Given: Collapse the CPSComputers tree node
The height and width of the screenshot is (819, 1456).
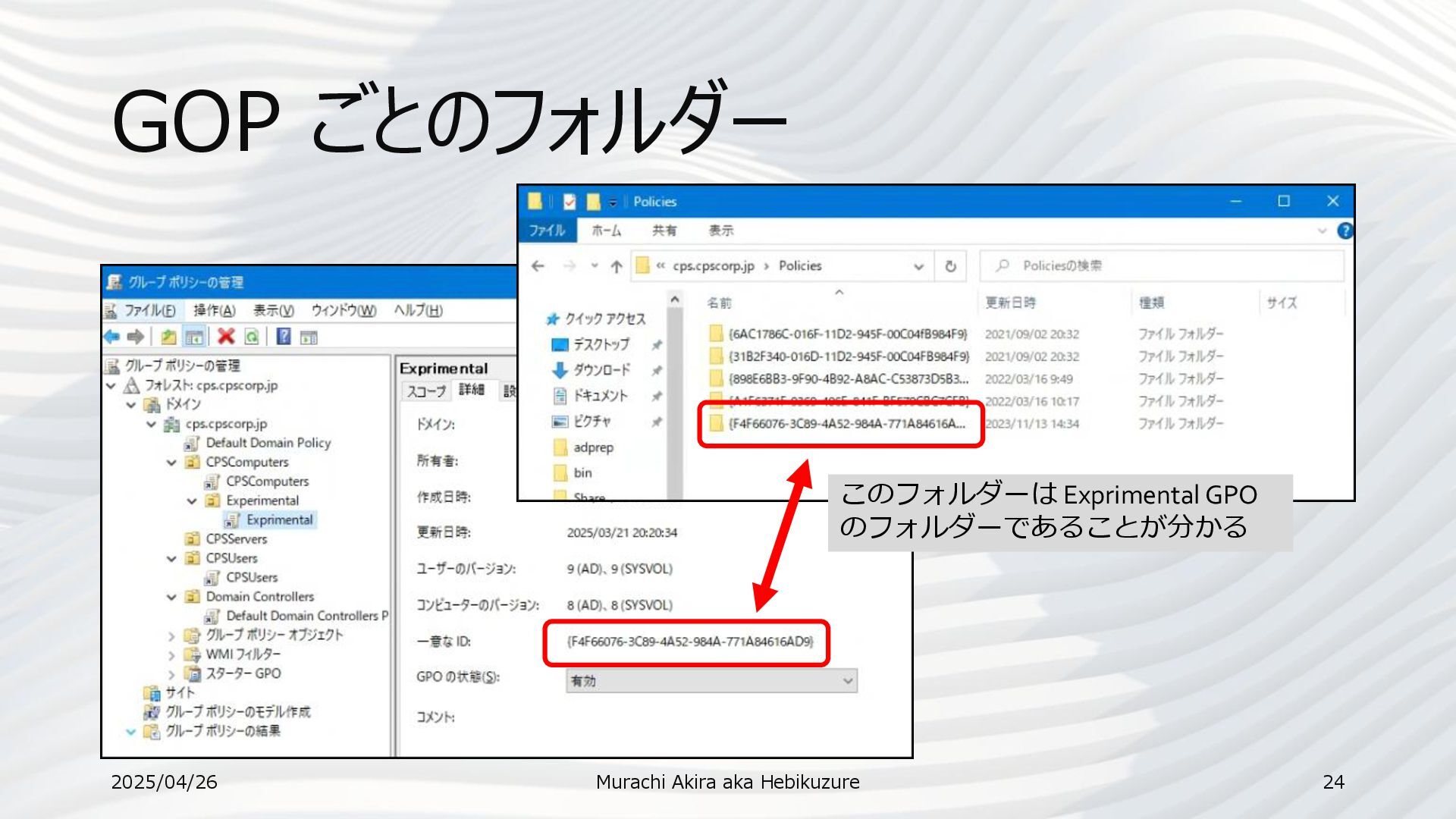Looking at the screenshot, I should point(172,463).
